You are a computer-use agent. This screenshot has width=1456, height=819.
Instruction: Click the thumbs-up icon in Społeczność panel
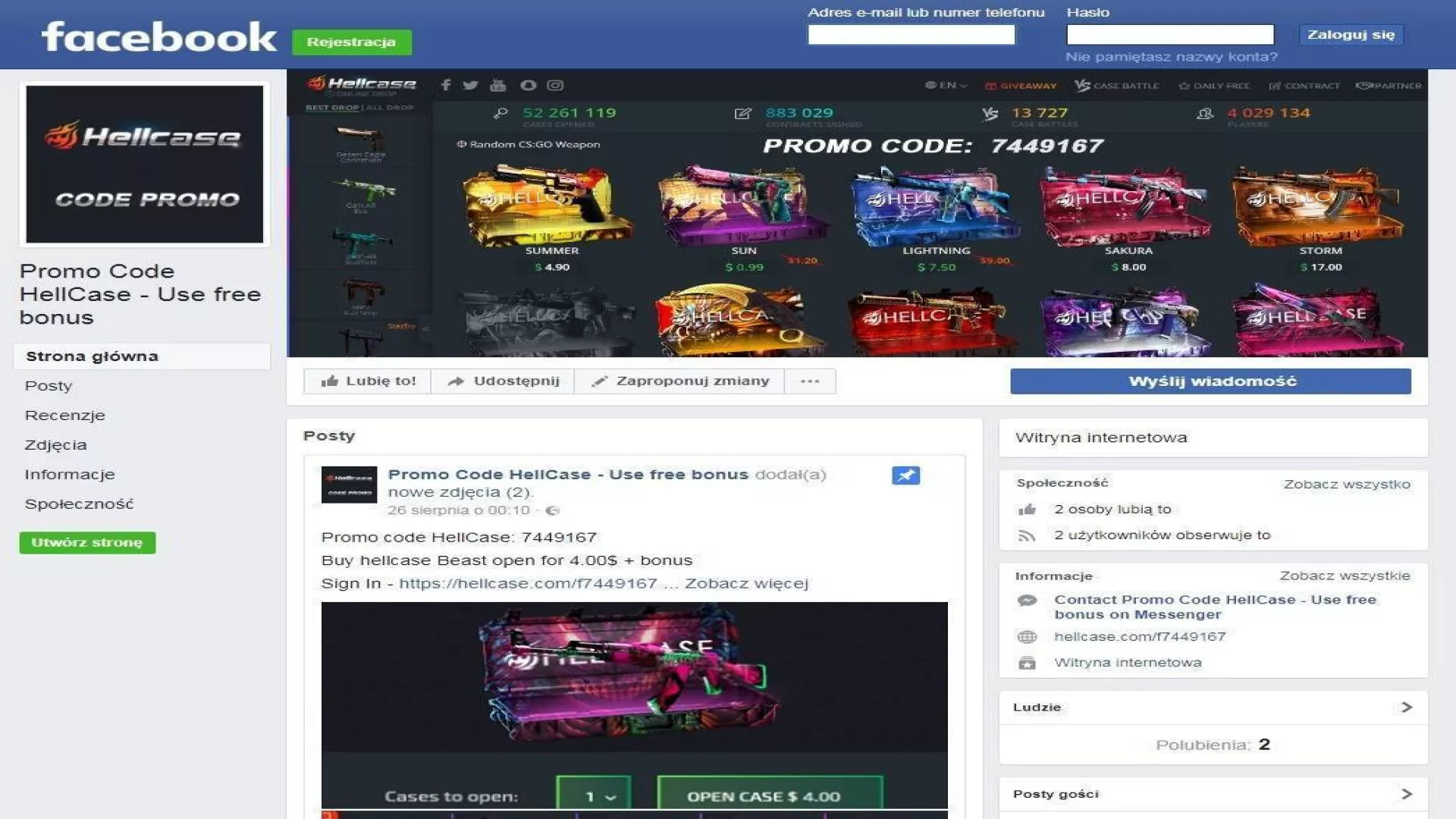click(1027, 510)
